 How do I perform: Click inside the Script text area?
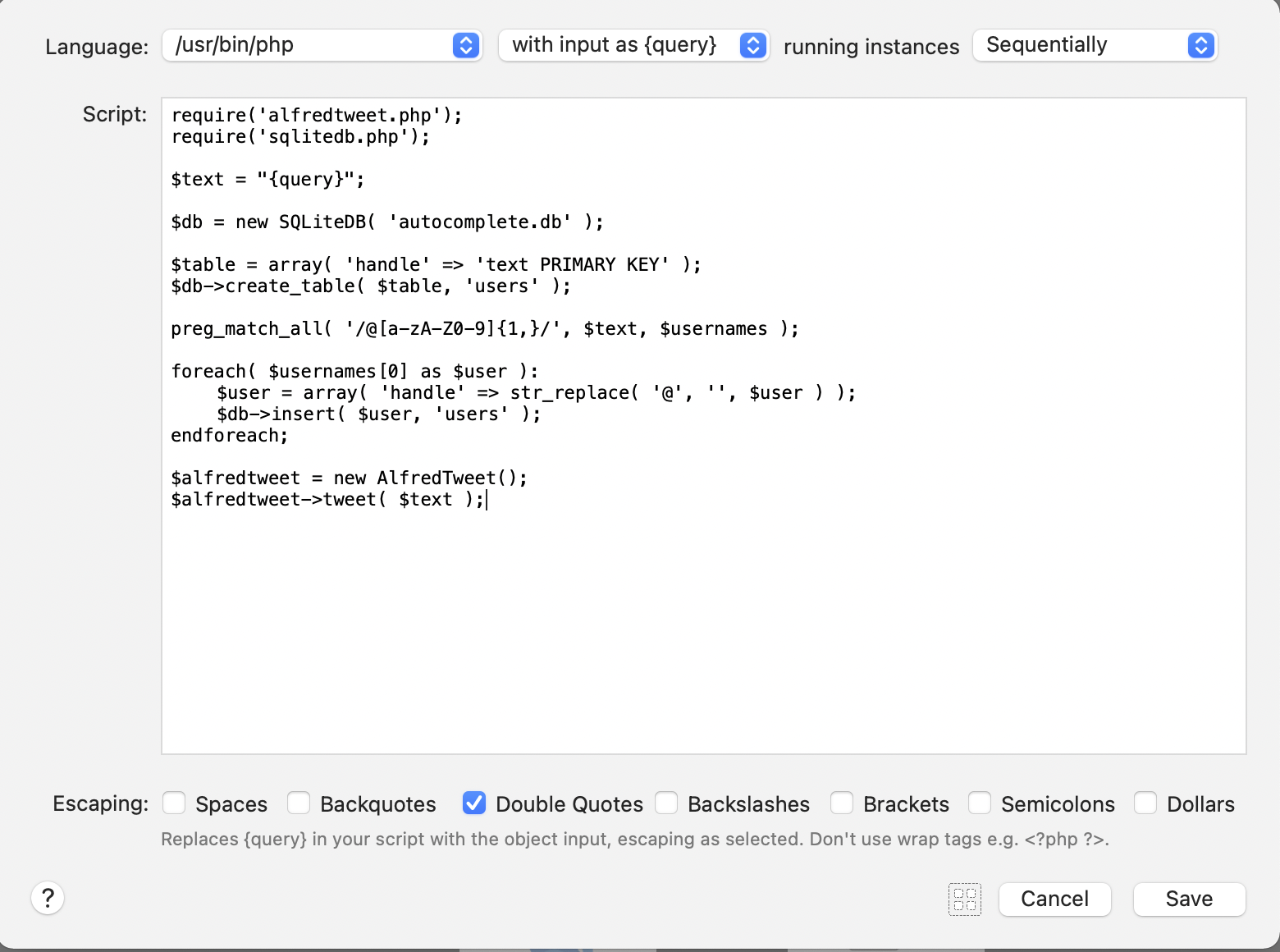704,426
